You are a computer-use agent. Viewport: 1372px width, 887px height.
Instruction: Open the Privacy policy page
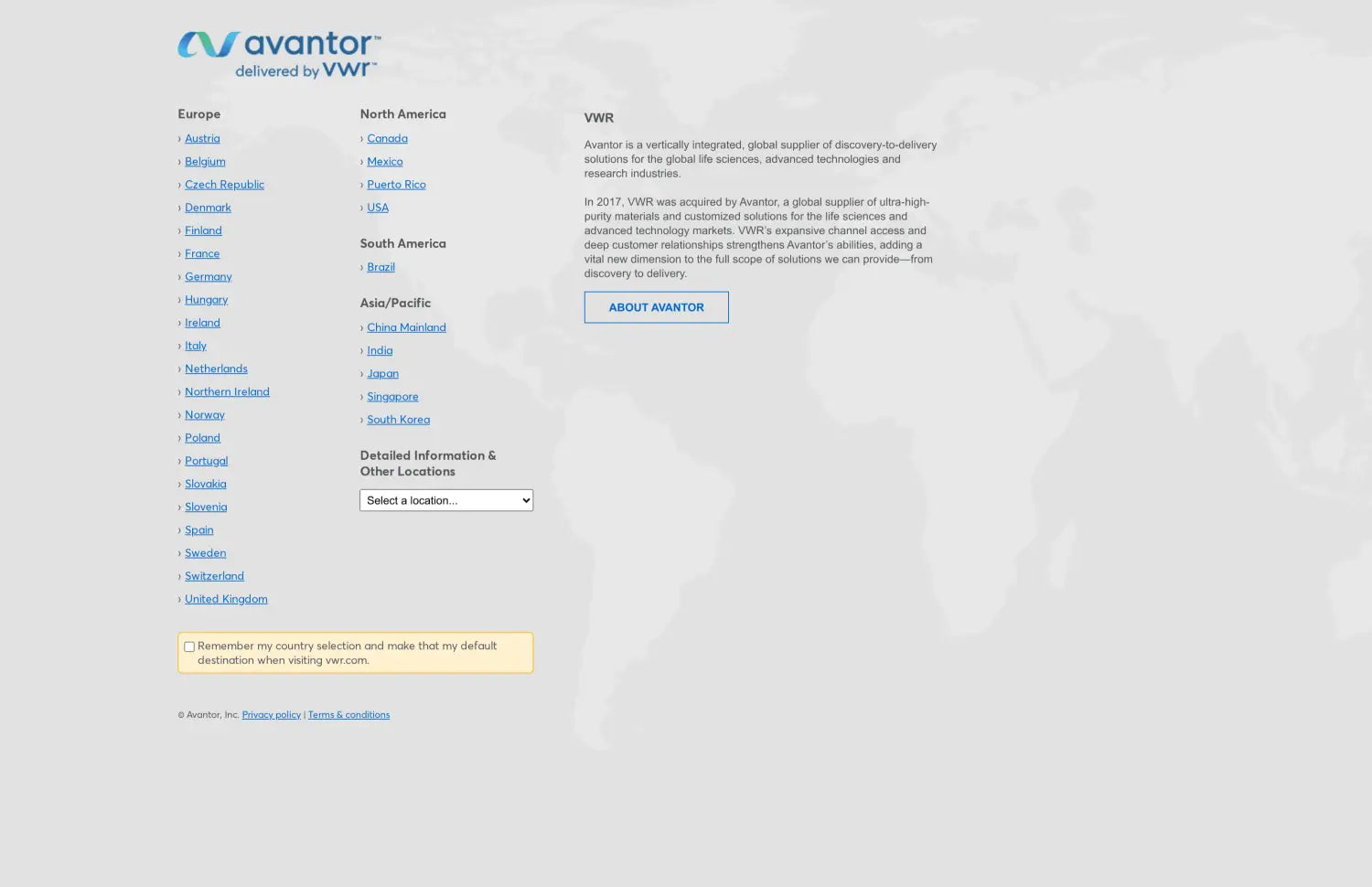point(271,714)
